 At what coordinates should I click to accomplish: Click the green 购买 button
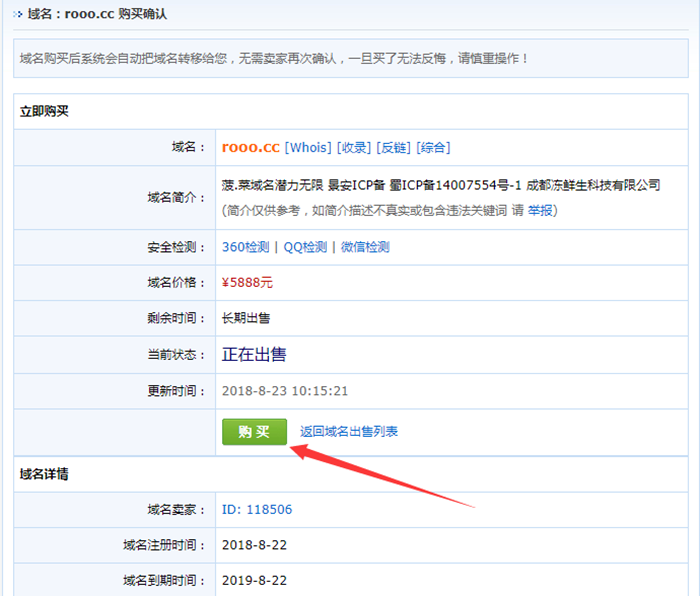(x=254, y=431)
